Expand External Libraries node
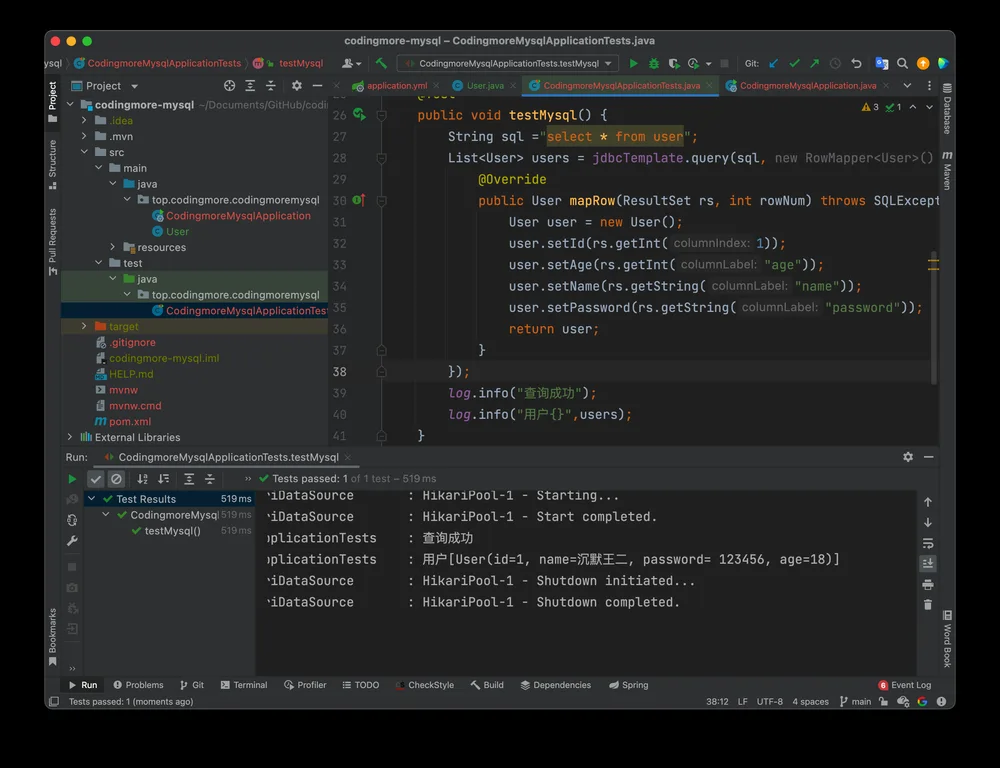This screenshot has height=768, width=1000. point(70,437)
